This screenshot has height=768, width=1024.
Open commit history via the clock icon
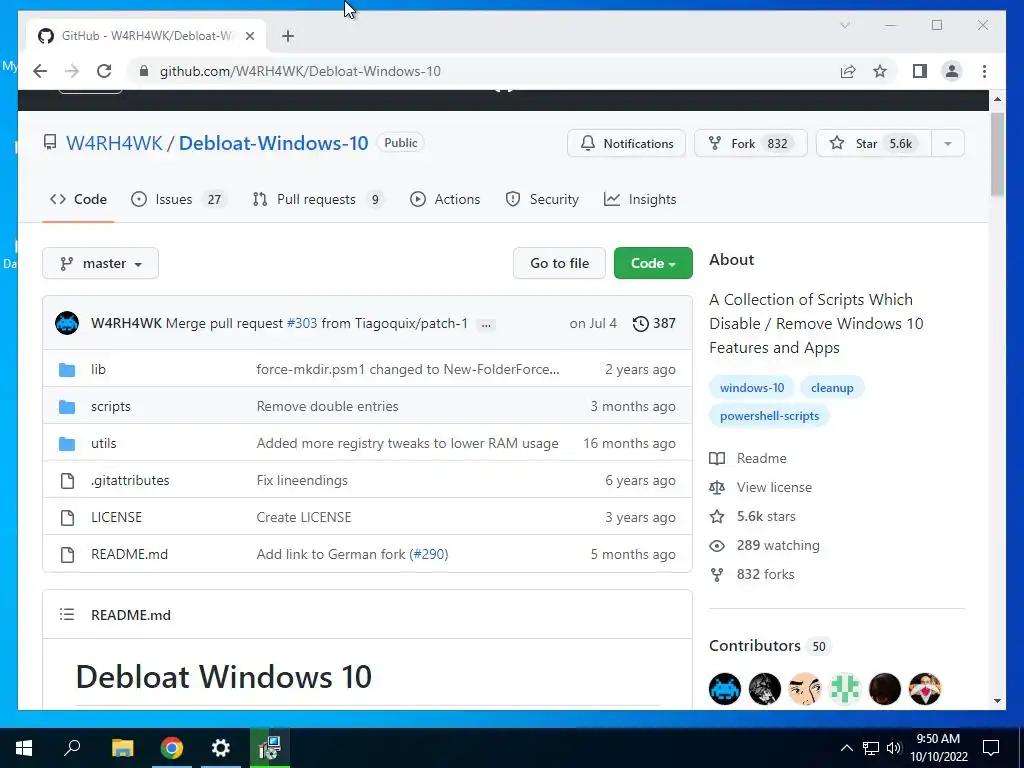coord(641,323)
